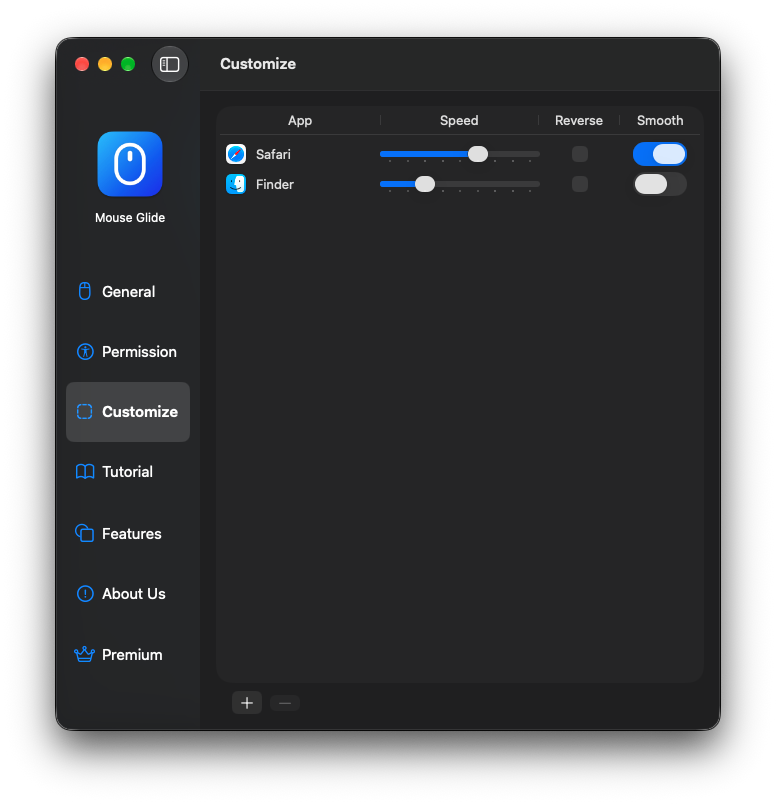The image size is (776, 804).
Task: Click the Safari speed slider knob
Action: [x=478, y=154]
